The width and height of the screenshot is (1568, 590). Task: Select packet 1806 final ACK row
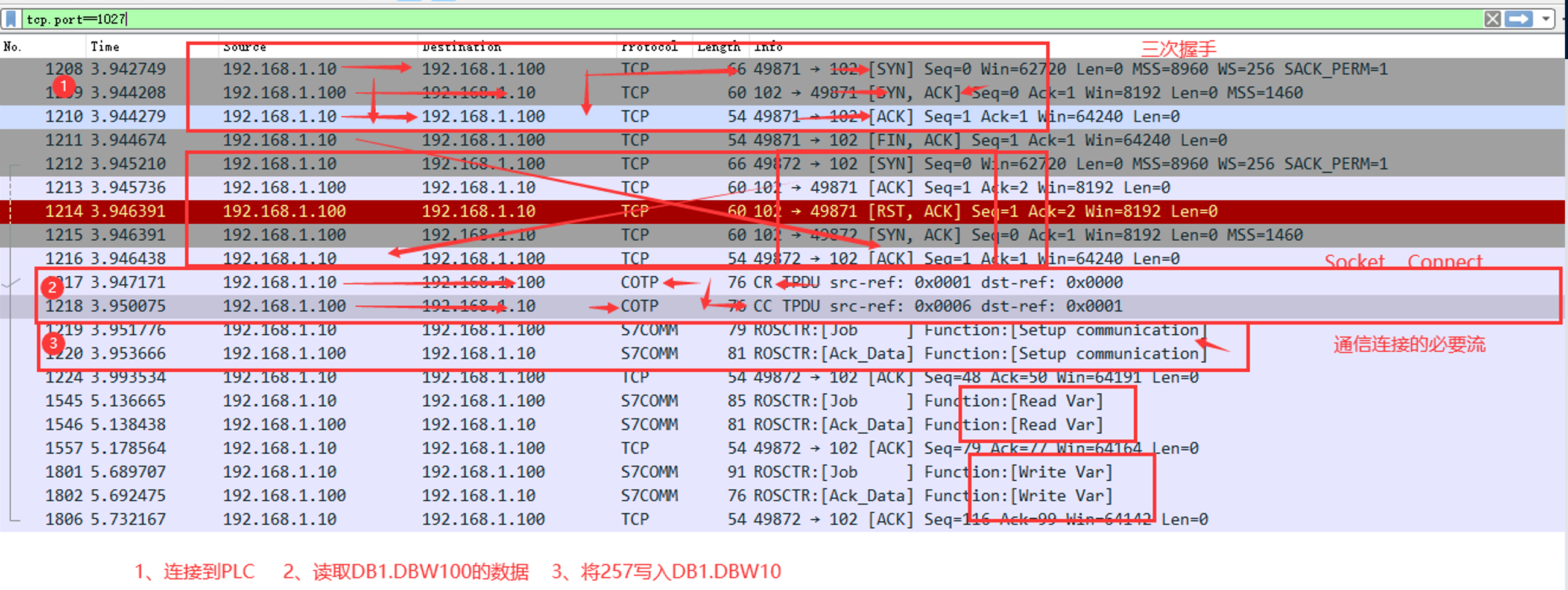pos(609,519)
